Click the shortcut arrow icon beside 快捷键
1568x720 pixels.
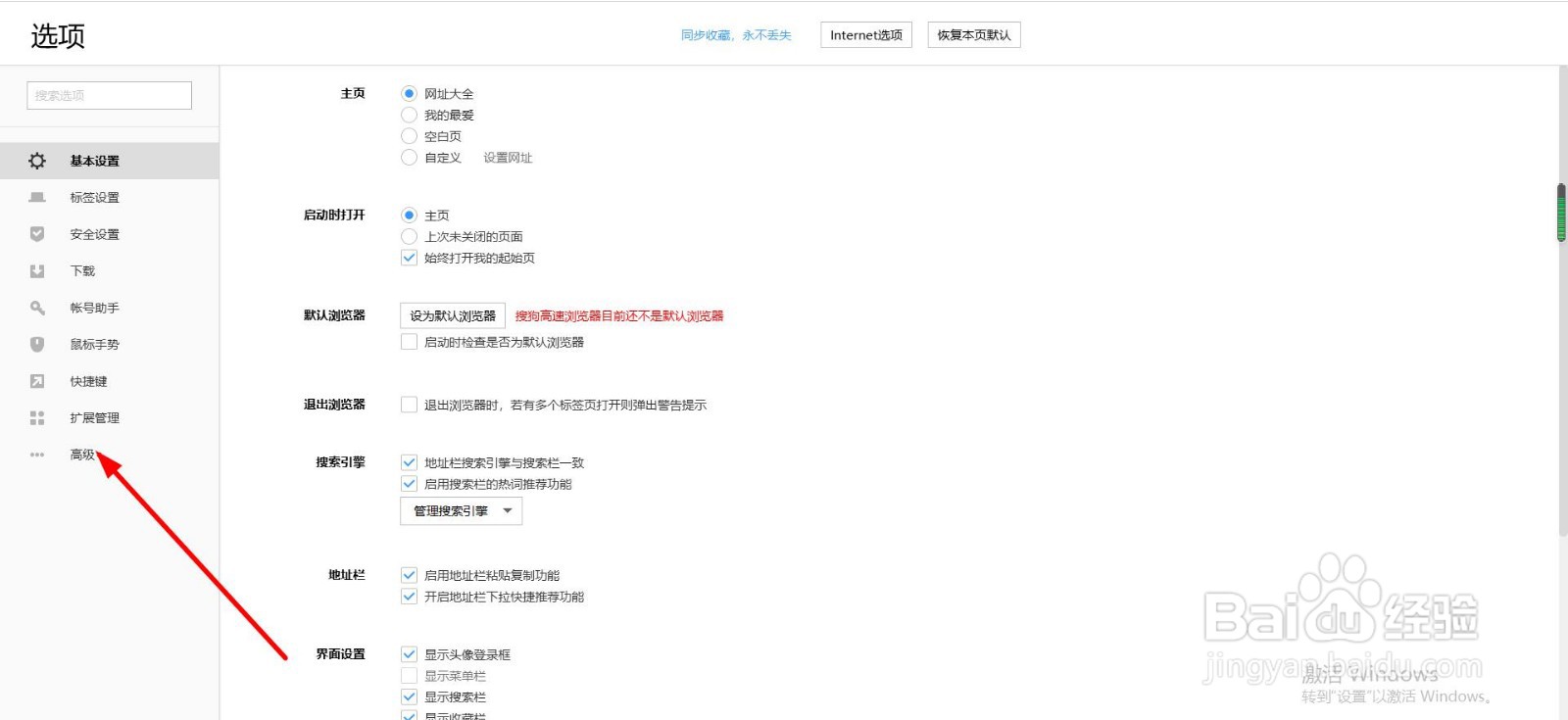point(37,381)
